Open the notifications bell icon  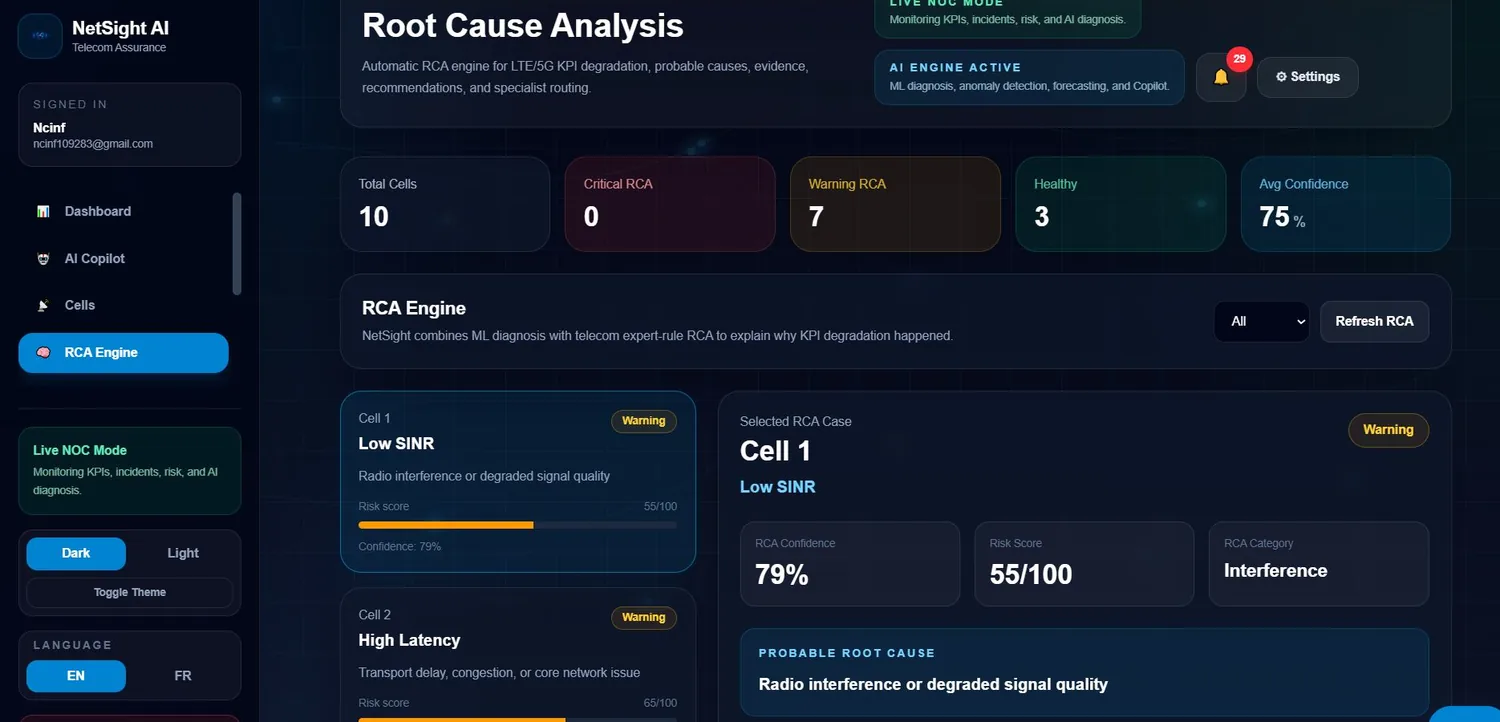1221,77
